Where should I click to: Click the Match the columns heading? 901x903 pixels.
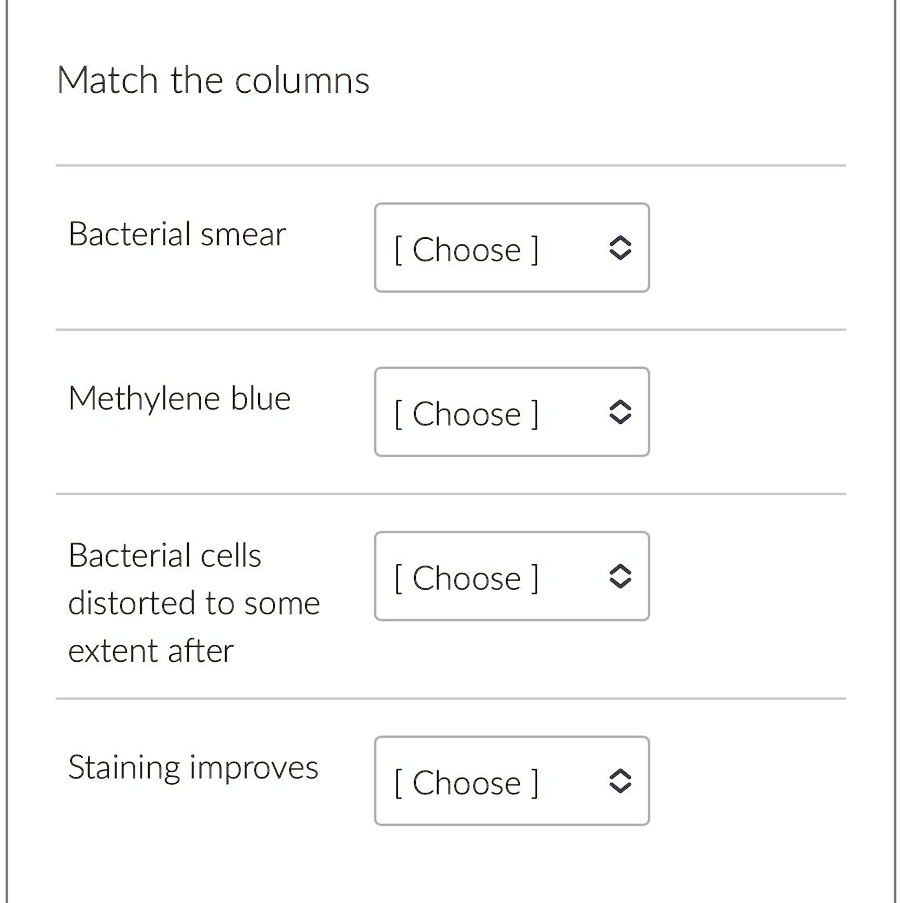click(x=213, y=80)
